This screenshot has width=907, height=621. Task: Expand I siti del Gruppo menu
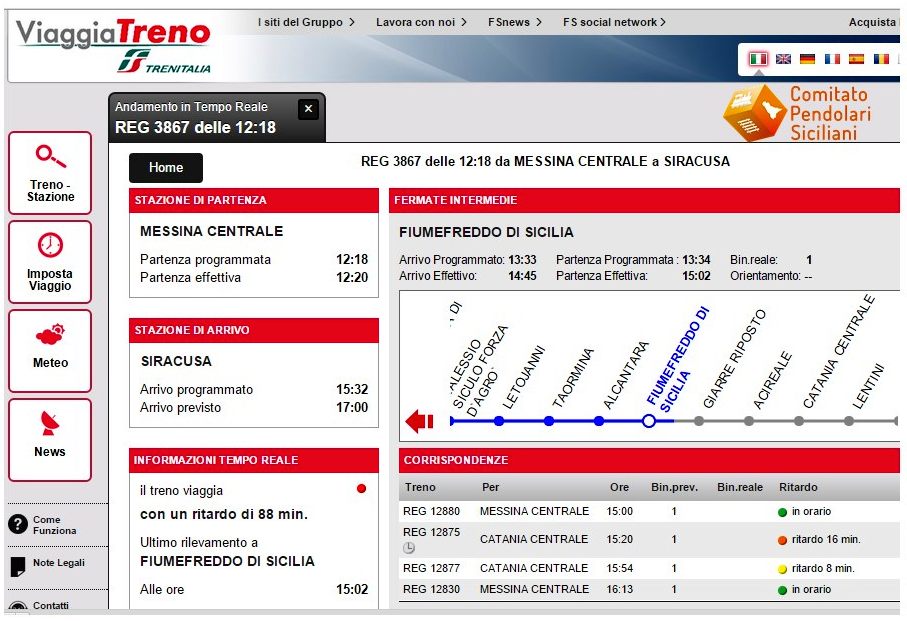point(306,22)
